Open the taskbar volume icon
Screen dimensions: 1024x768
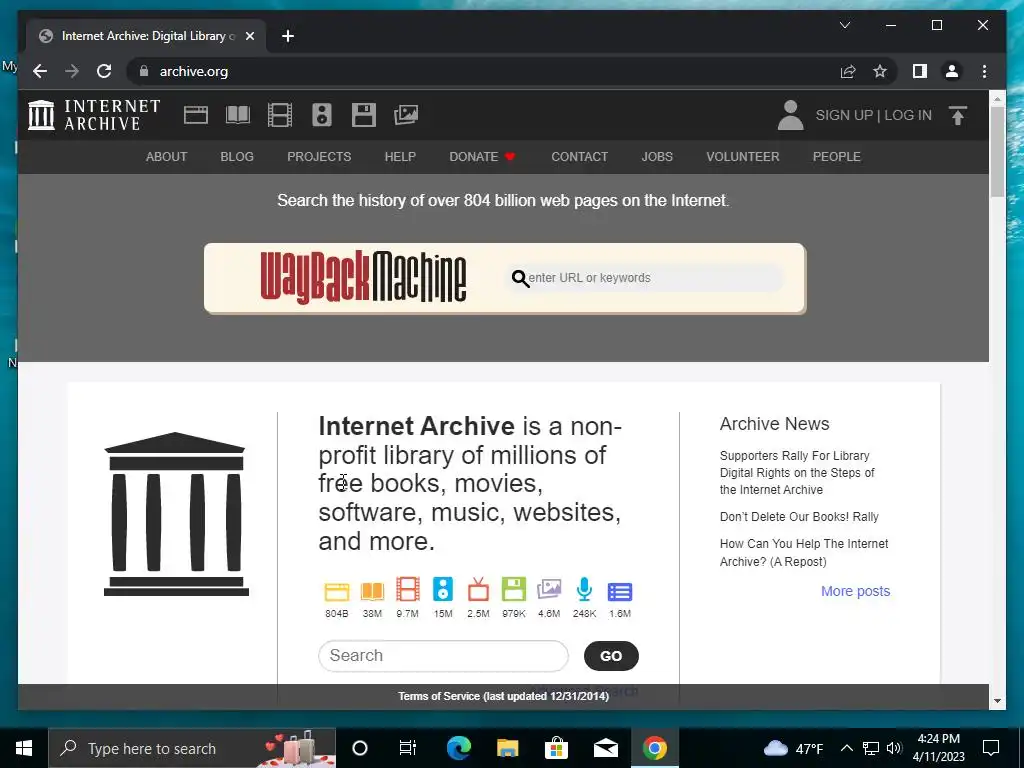[x=894, y=748]
